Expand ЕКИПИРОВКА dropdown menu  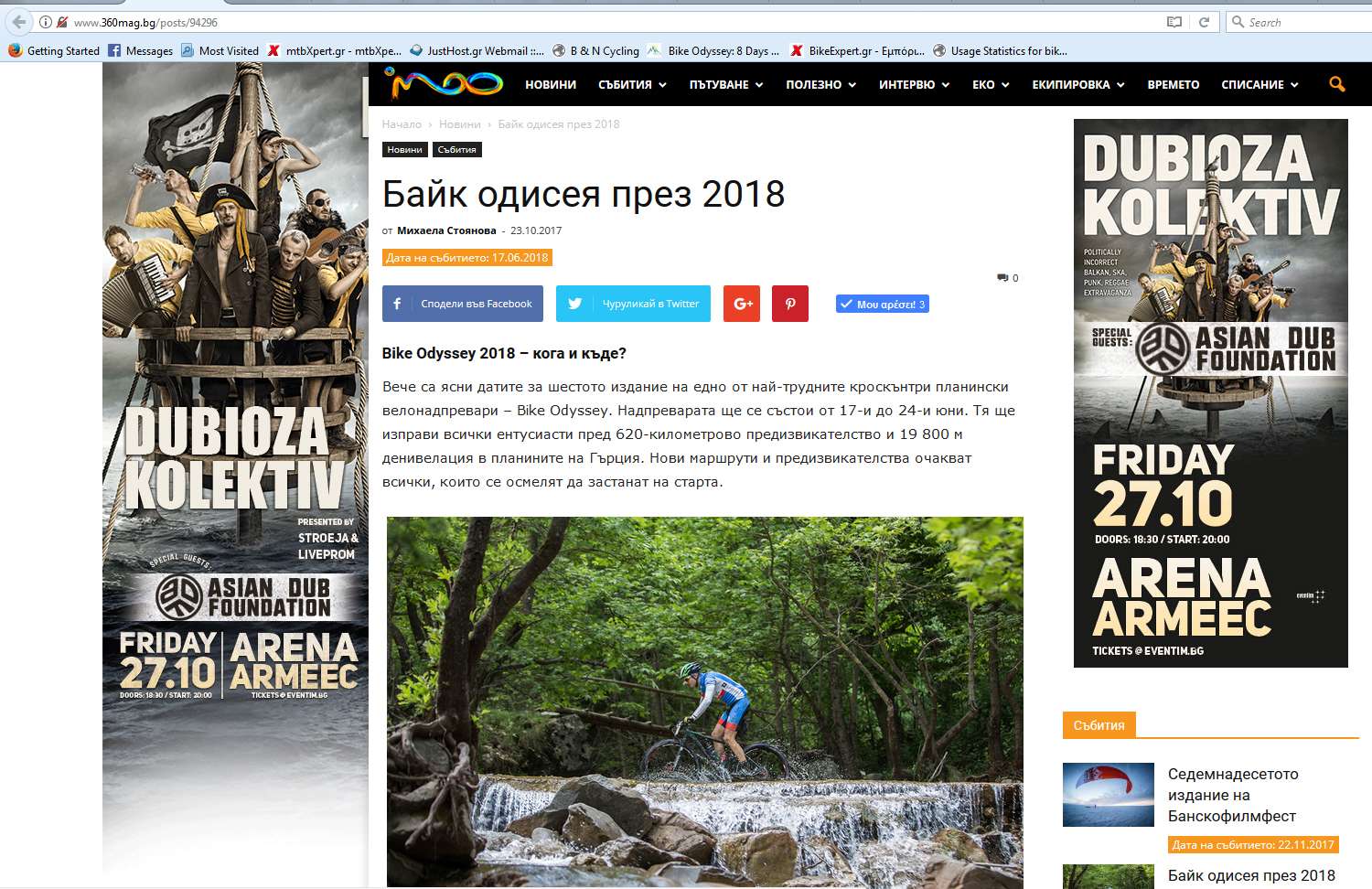(x=1078, y=84)
